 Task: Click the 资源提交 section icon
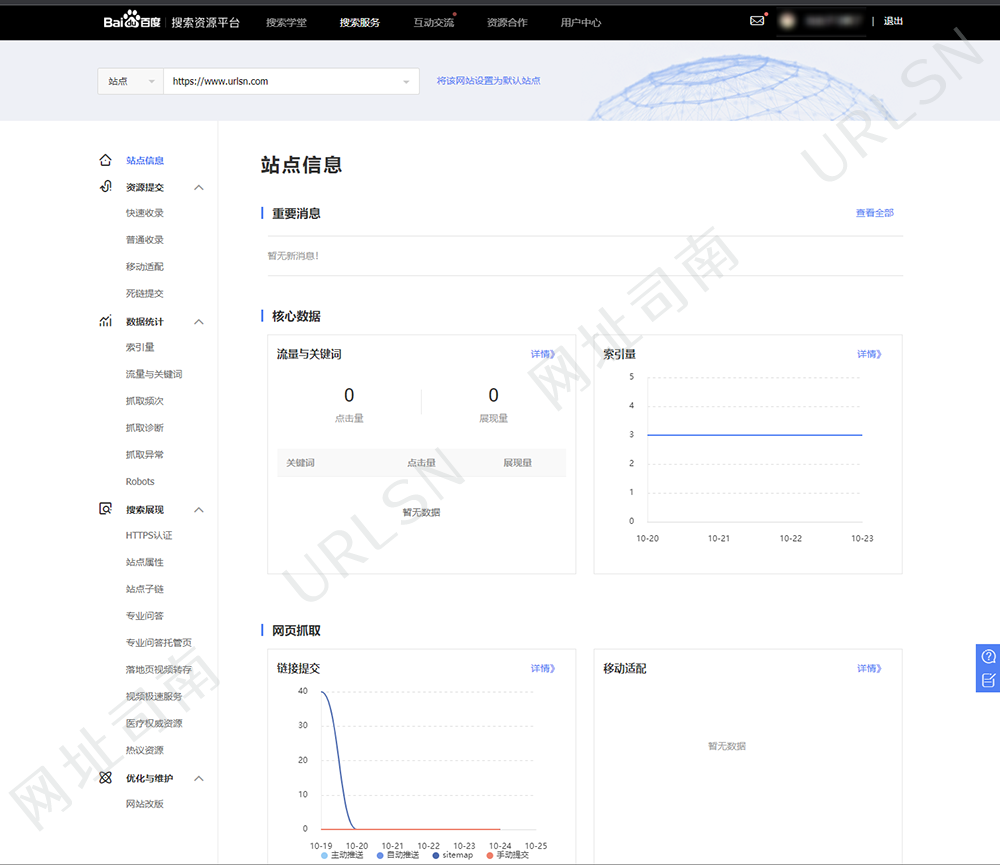tap(105, 187)
